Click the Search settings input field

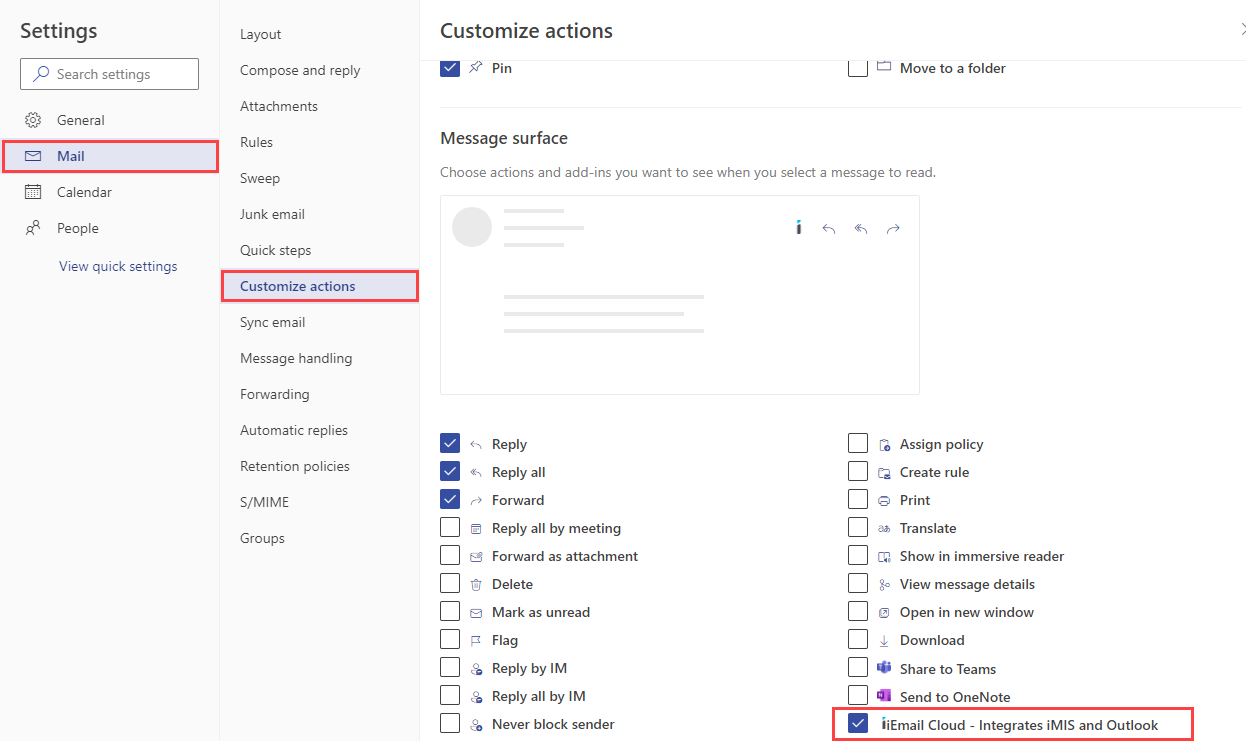tap(120, 74)
